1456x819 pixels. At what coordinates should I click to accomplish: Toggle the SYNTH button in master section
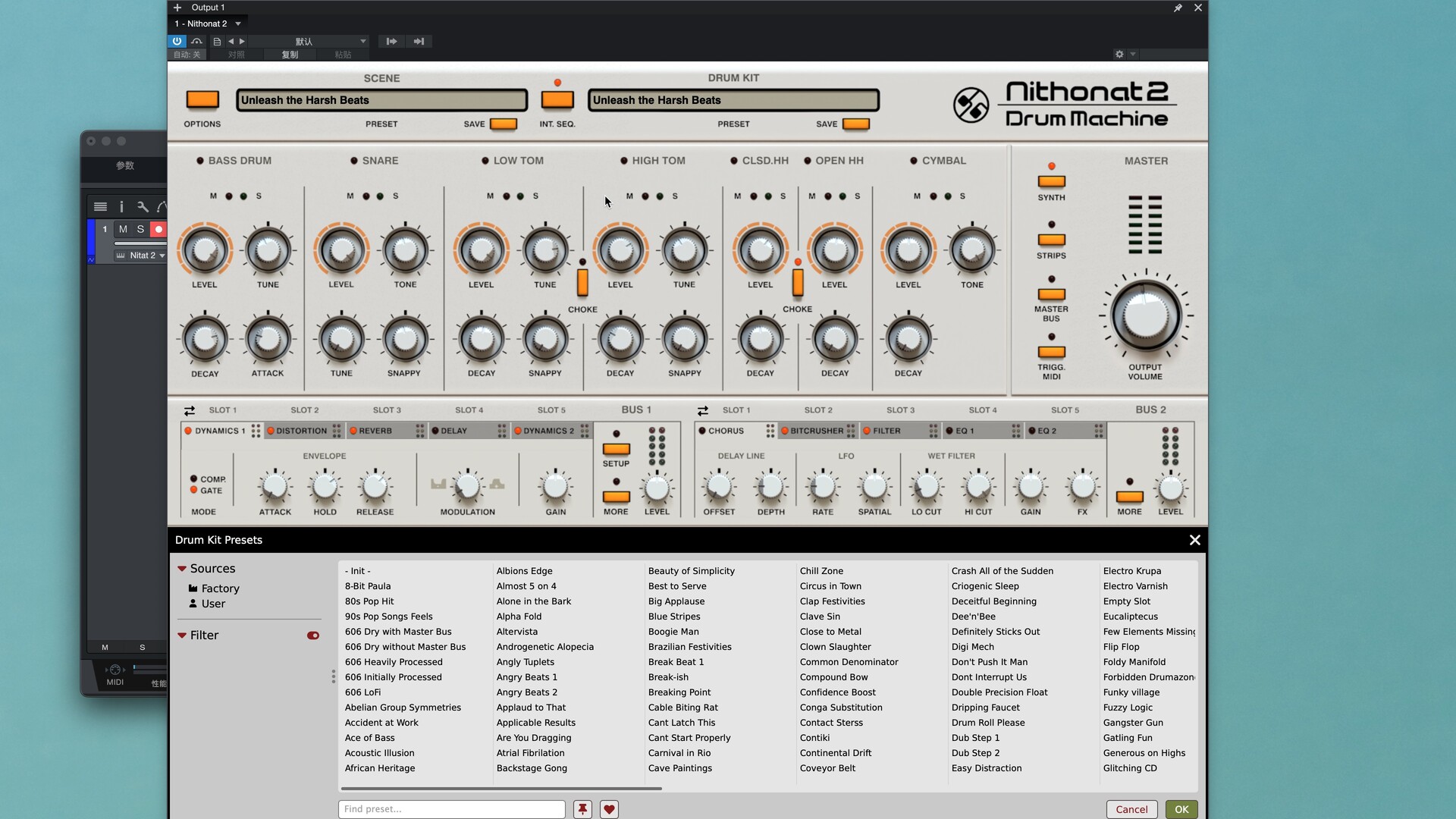(x=1051, y=181)
